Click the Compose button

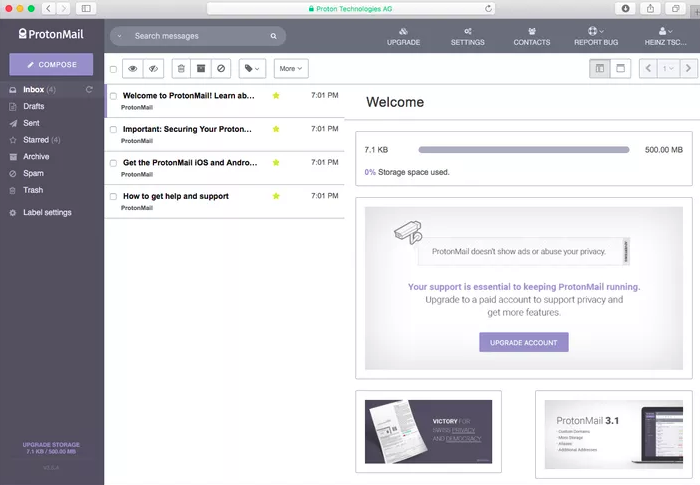coord(51,64)
